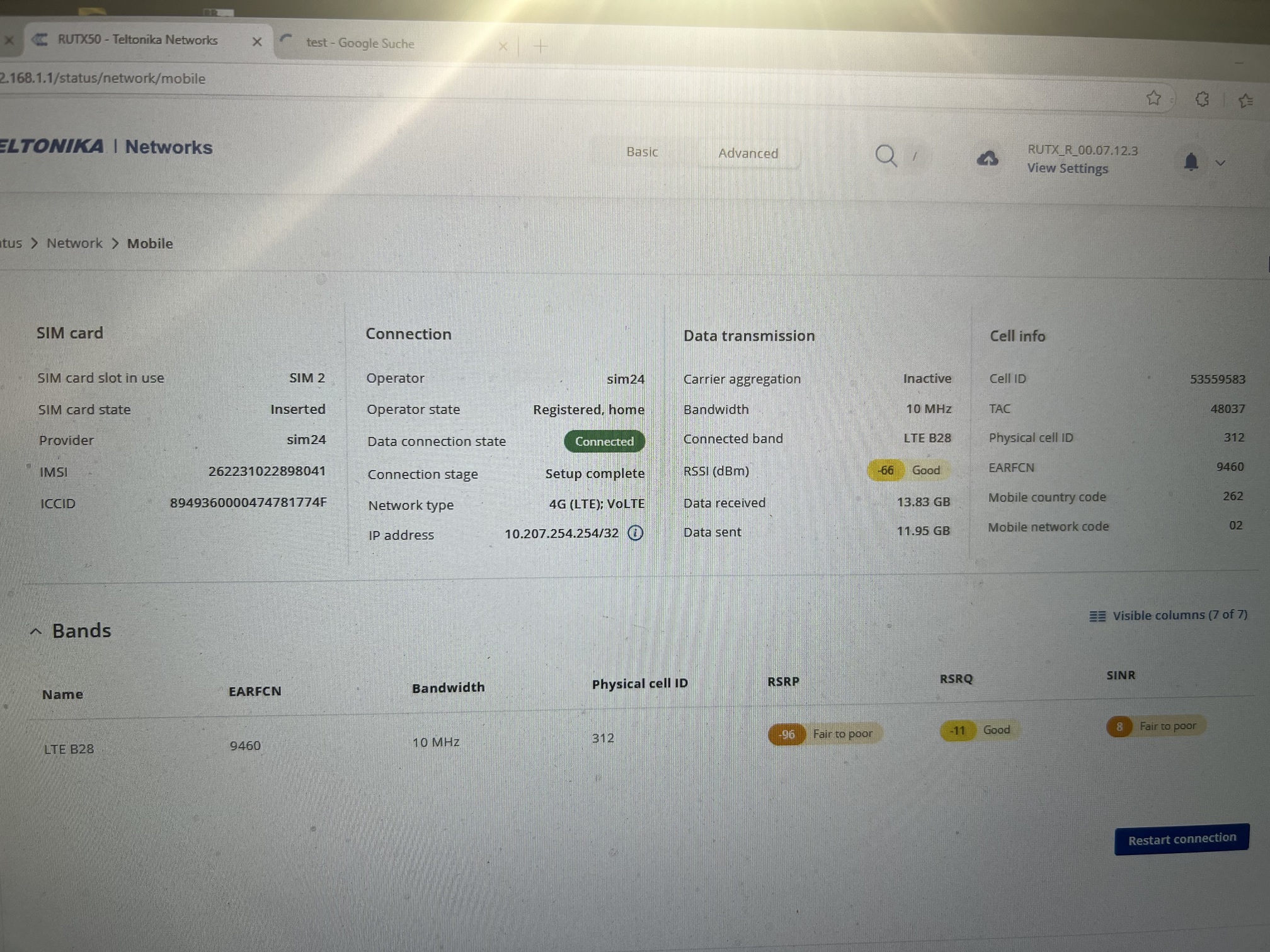Select the Mobile breadcrumb
Screen dimensions: 1270x952
click(x=150, y=244)
